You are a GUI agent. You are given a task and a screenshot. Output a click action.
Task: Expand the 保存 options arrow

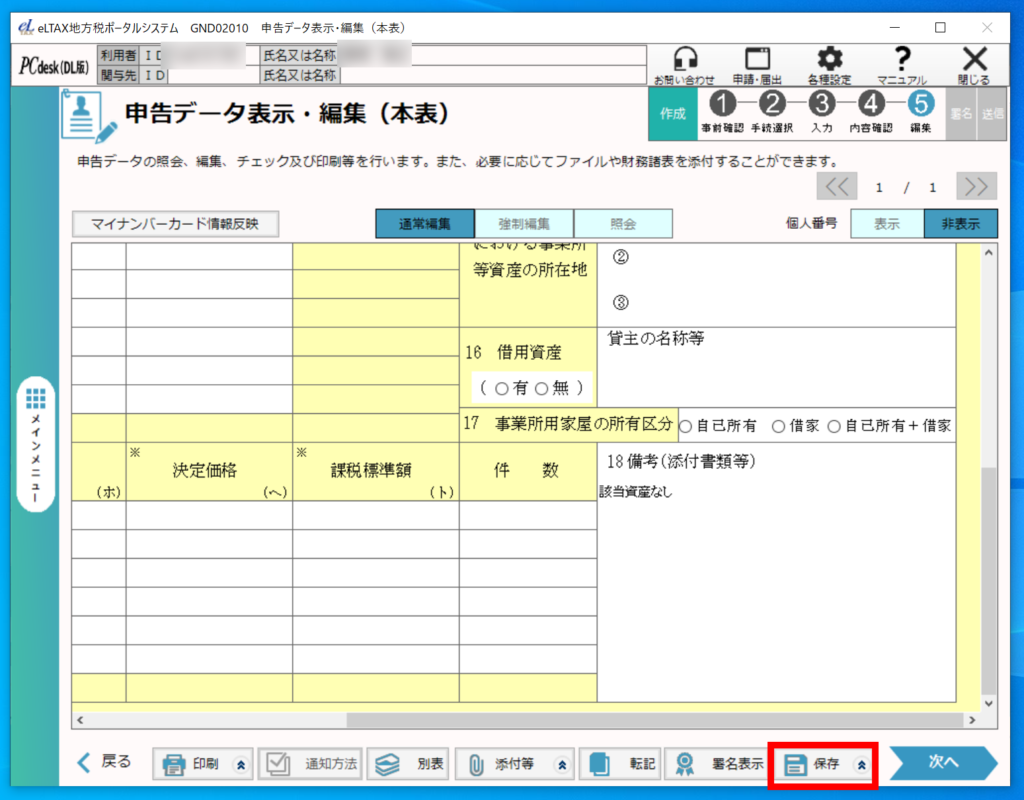(860, 765)
